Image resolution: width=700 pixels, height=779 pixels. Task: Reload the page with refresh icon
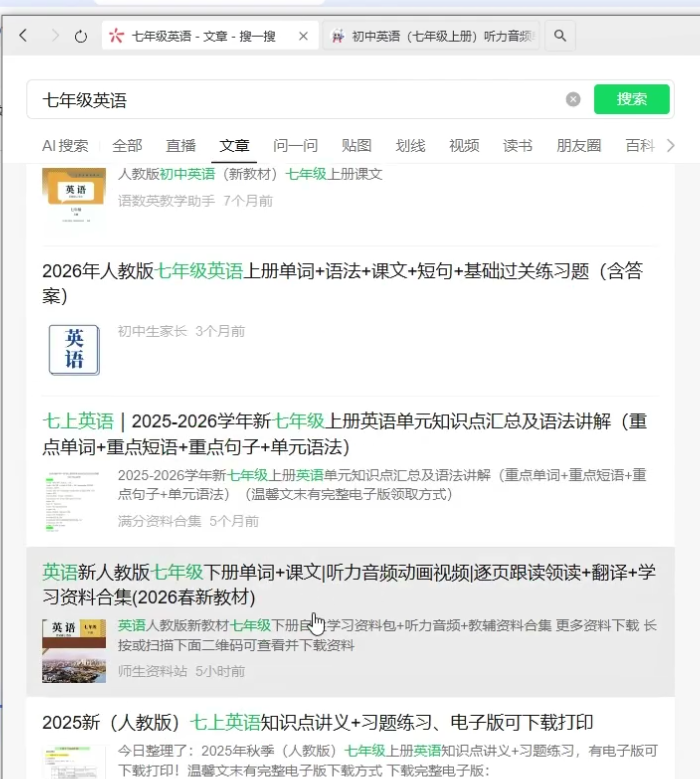[x=81, y=36]
